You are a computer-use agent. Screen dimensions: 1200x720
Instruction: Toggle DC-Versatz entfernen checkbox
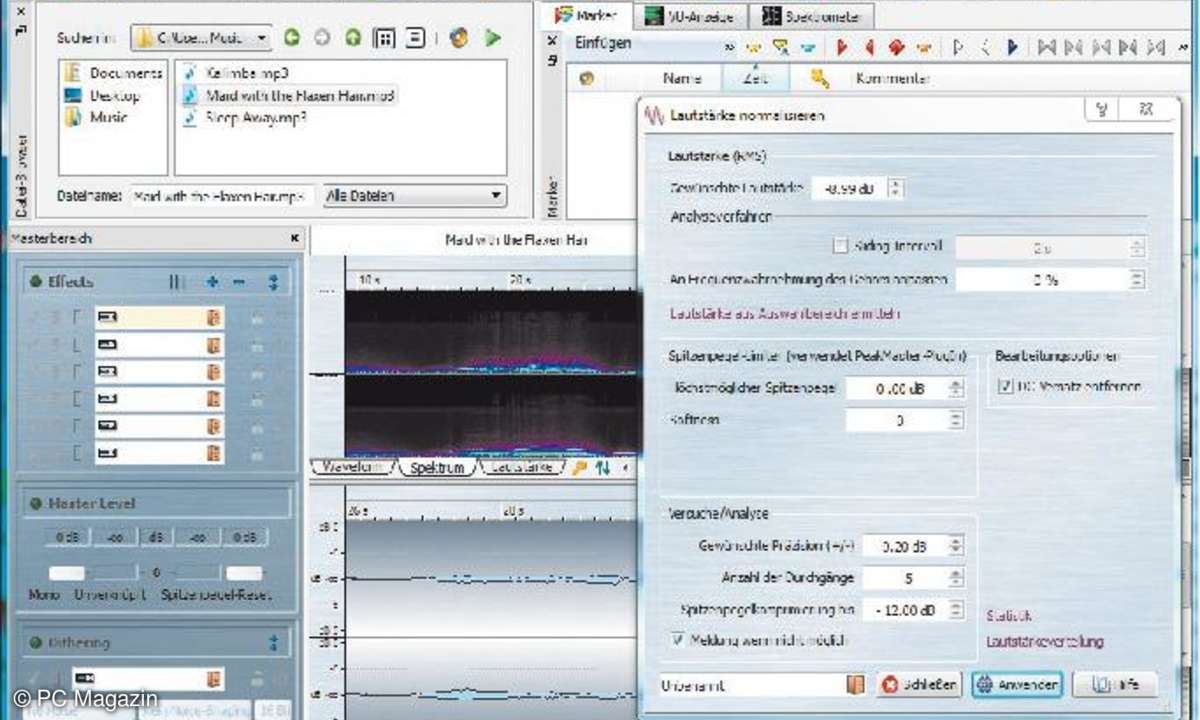tap(1005, 386)
